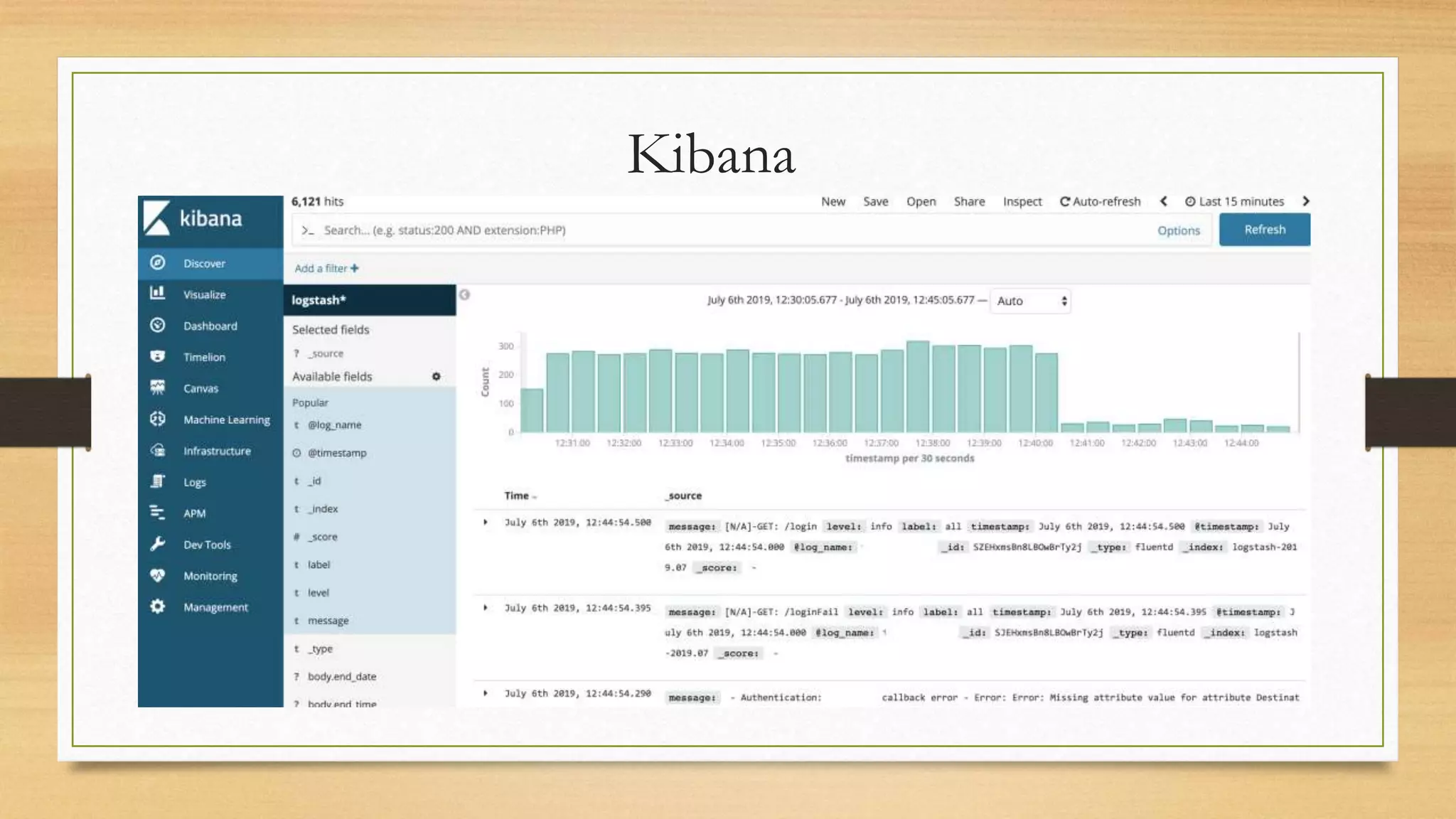Collapse field sidebar with round arrow icon
This screenshot has height=819, width=1456.
click(464, 294)
